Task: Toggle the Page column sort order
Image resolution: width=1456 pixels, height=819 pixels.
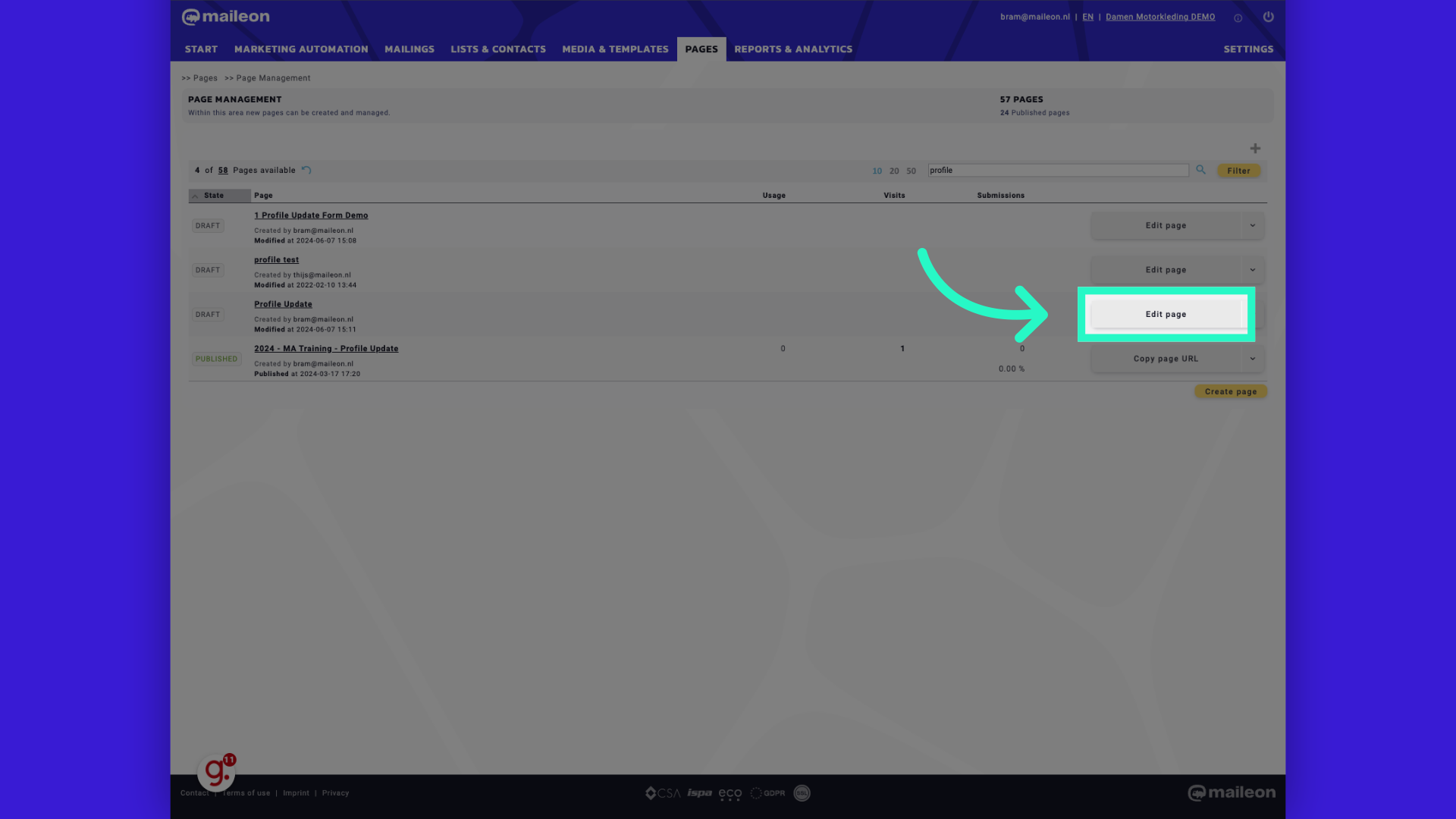Action: pos(263,195)
